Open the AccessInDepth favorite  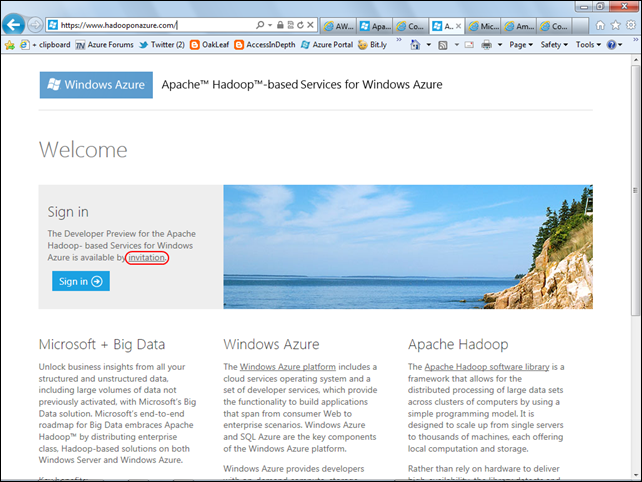click(x=265, y=45)
